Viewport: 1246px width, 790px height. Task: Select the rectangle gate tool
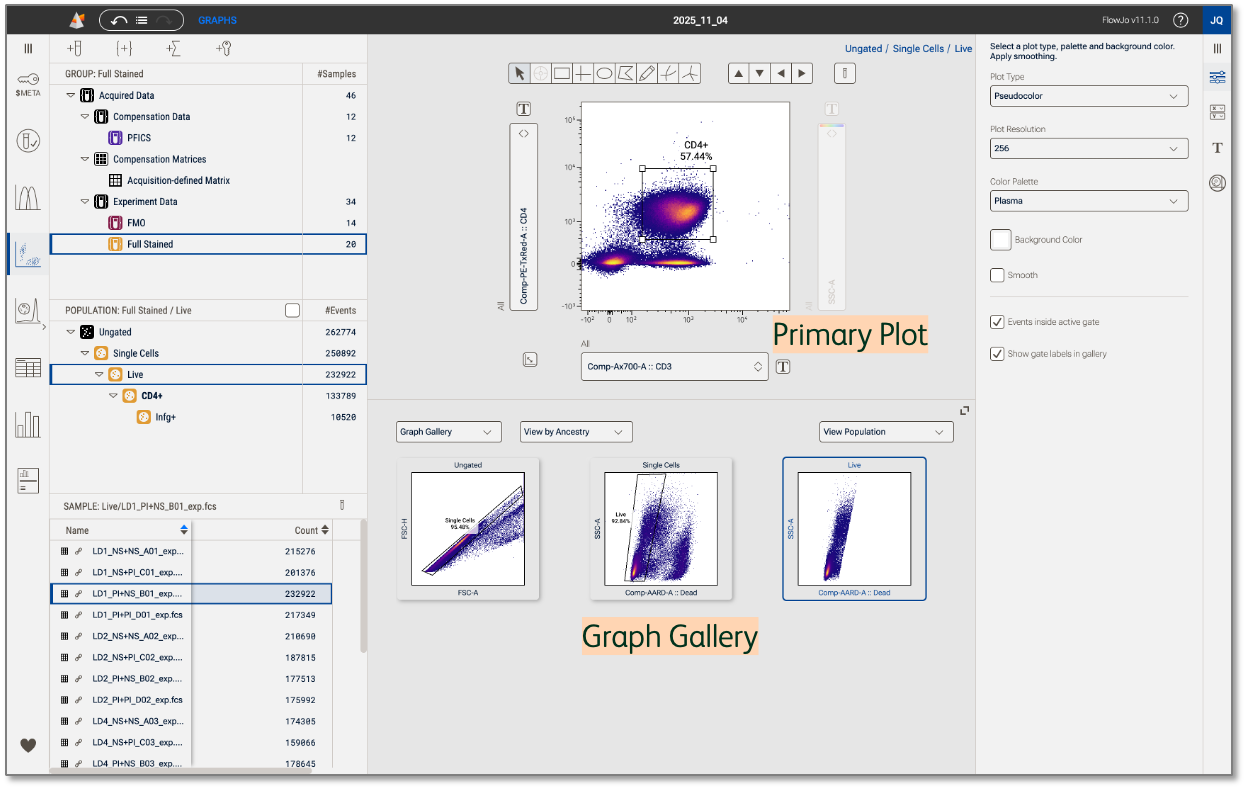562,73
